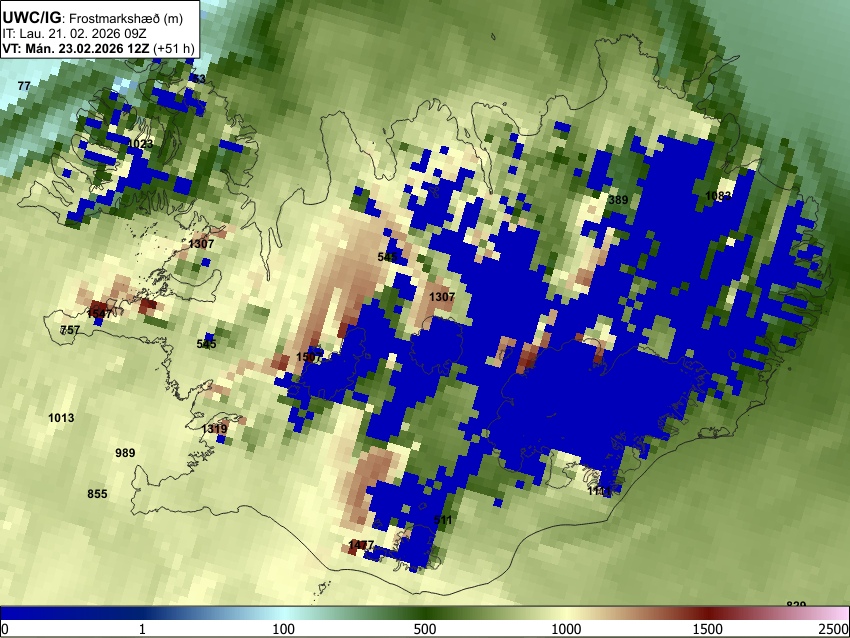Click the map value "855"

98,494
